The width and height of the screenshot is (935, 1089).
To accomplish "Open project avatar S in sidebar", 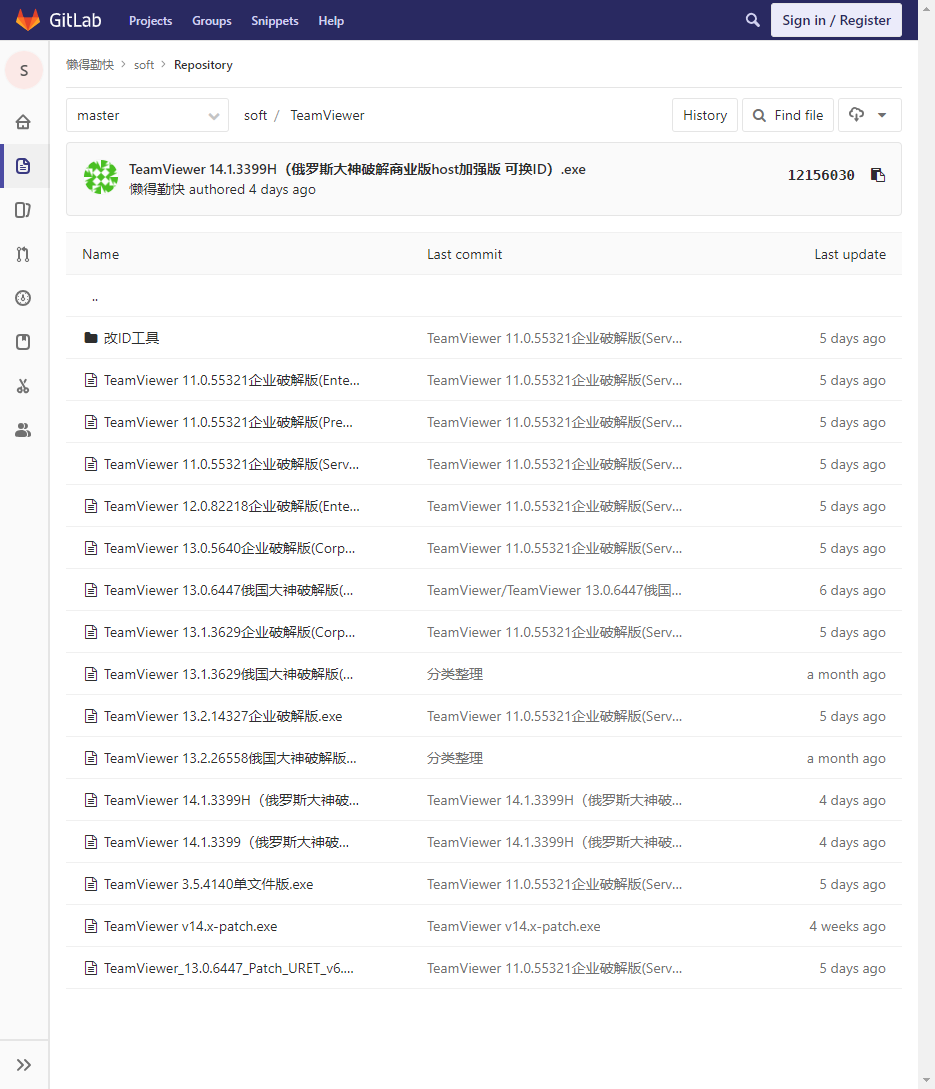I will [24, 70].
